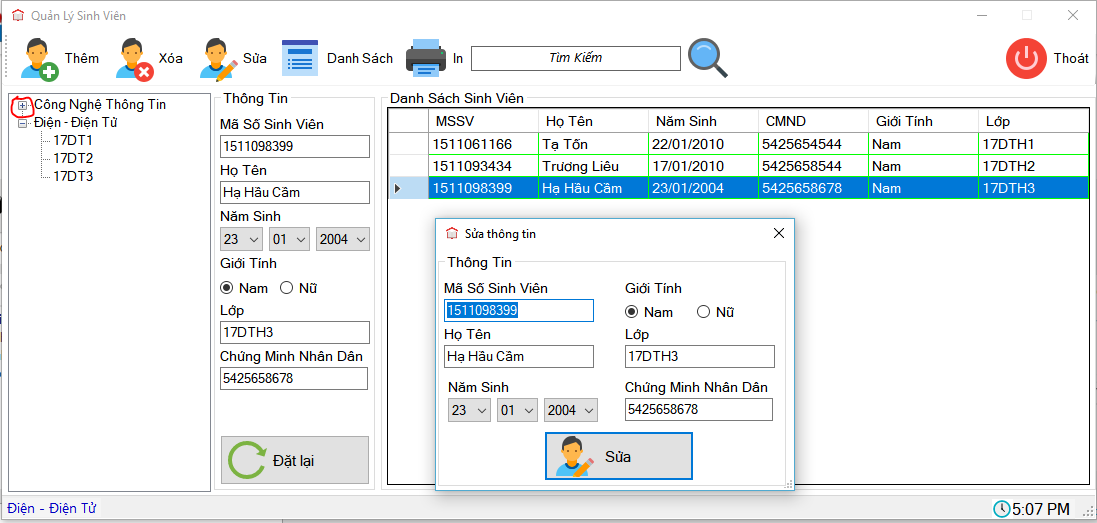Image resolution: width=1097 pixels, height=523 pixels.
Task: Click the Tìm Kiếm search field
Action: point(575,58)
